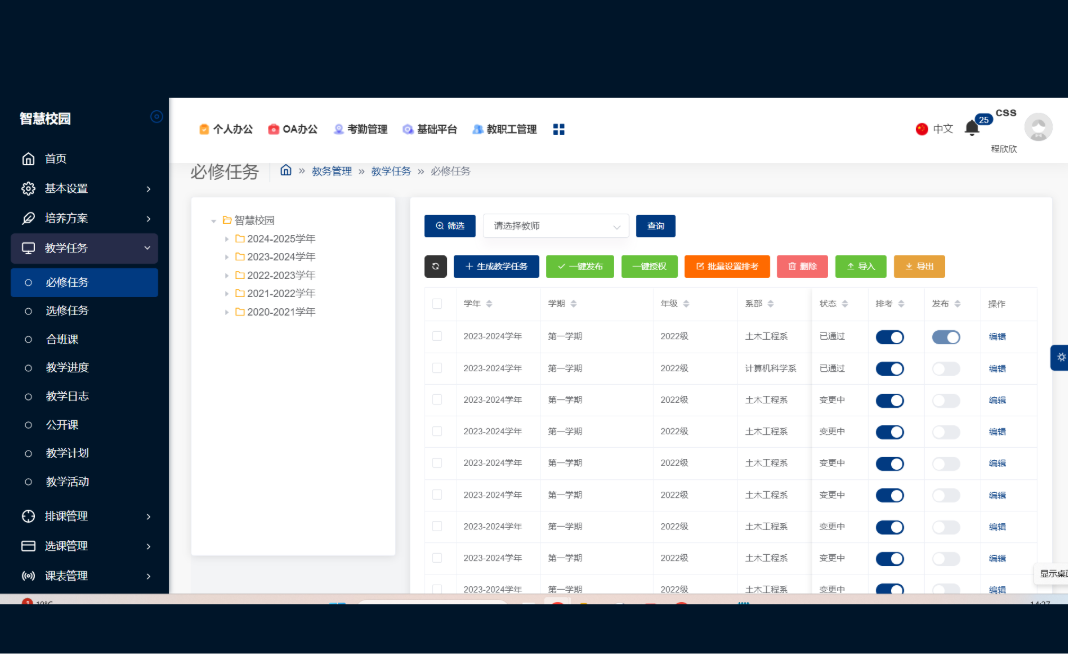Click the green 一键授权 button

pyautogui.click(x=649, y=266)
